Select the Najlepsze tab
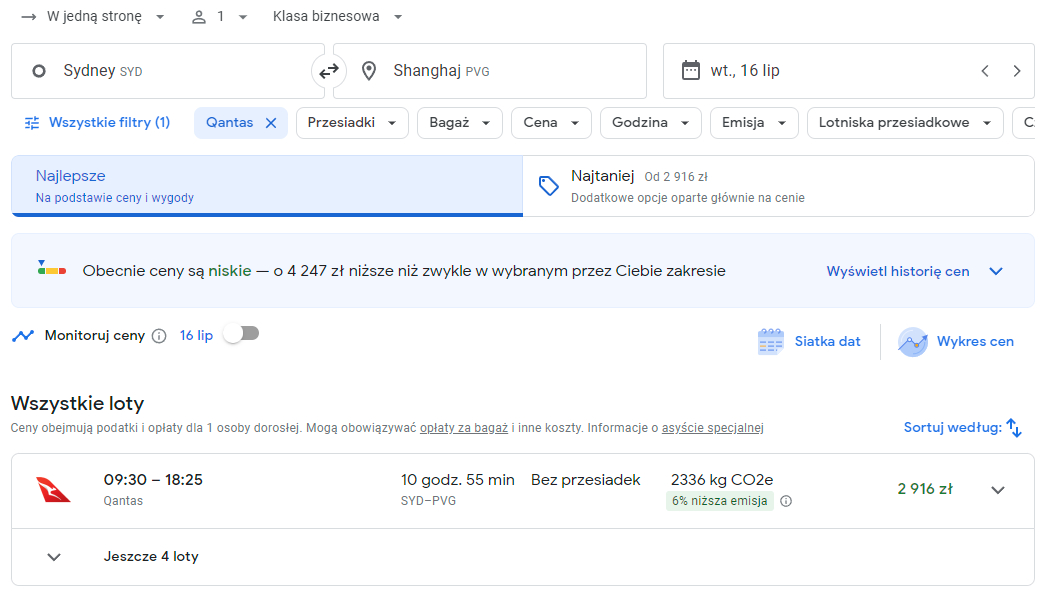The height and width of the screenshot is (603, 1048). (267, 186)
